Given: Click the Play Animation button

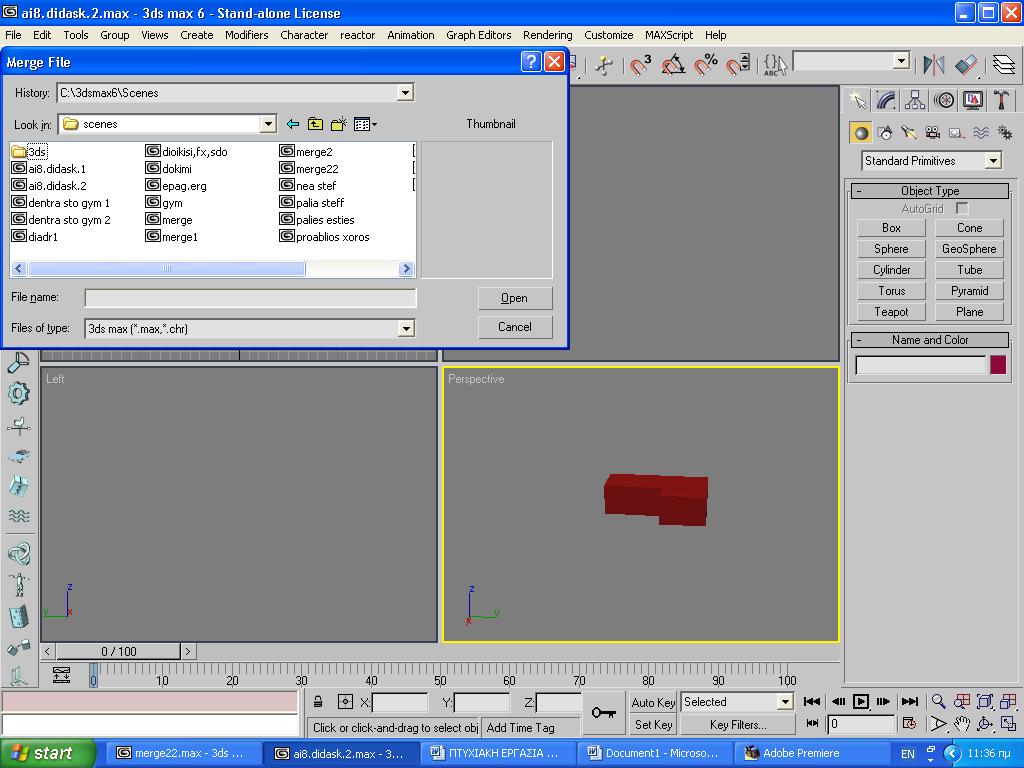Looking at the screenshot, I should (x=861, y=701).
